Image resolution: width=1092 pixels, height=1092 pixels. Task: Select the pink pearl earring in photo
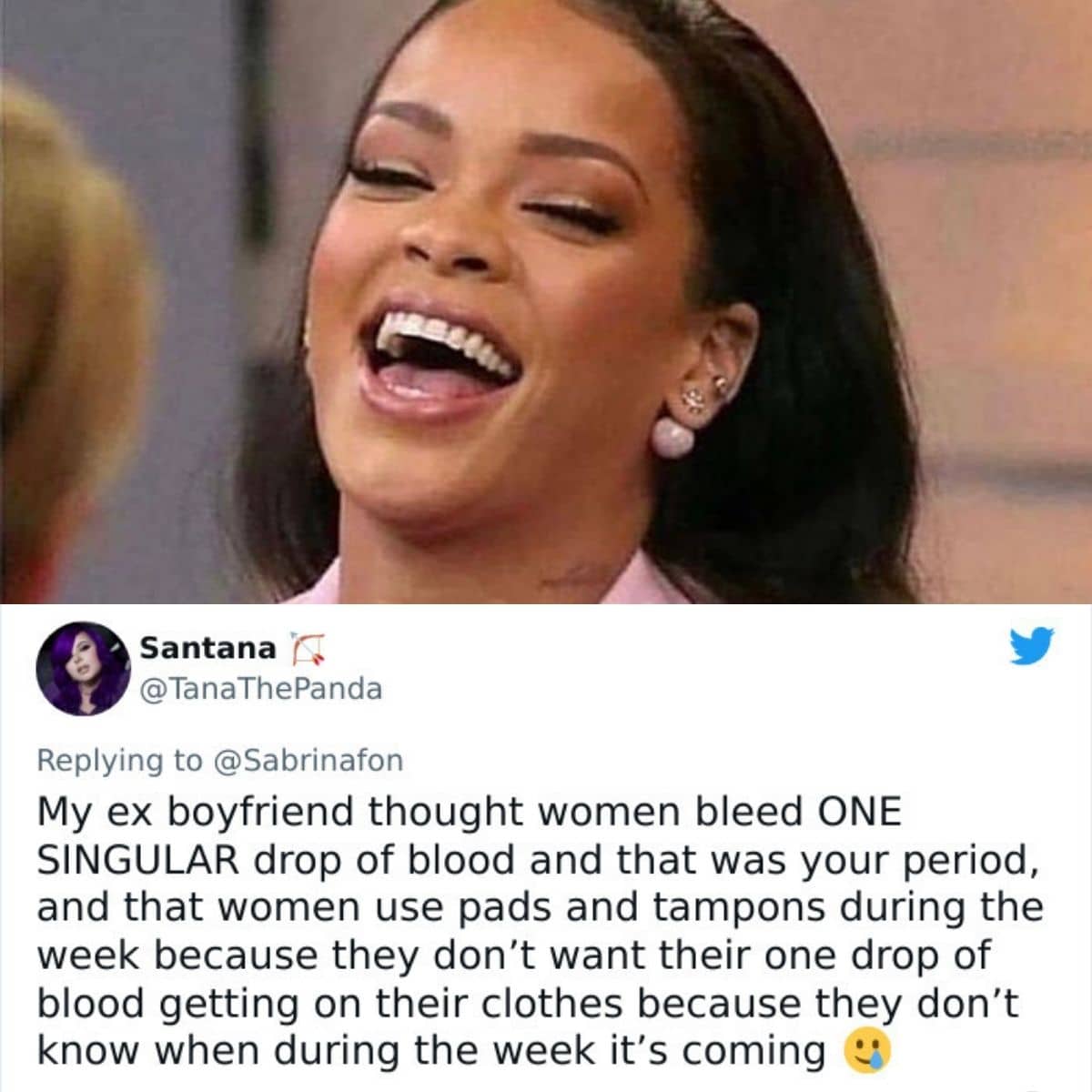[672, 436]
